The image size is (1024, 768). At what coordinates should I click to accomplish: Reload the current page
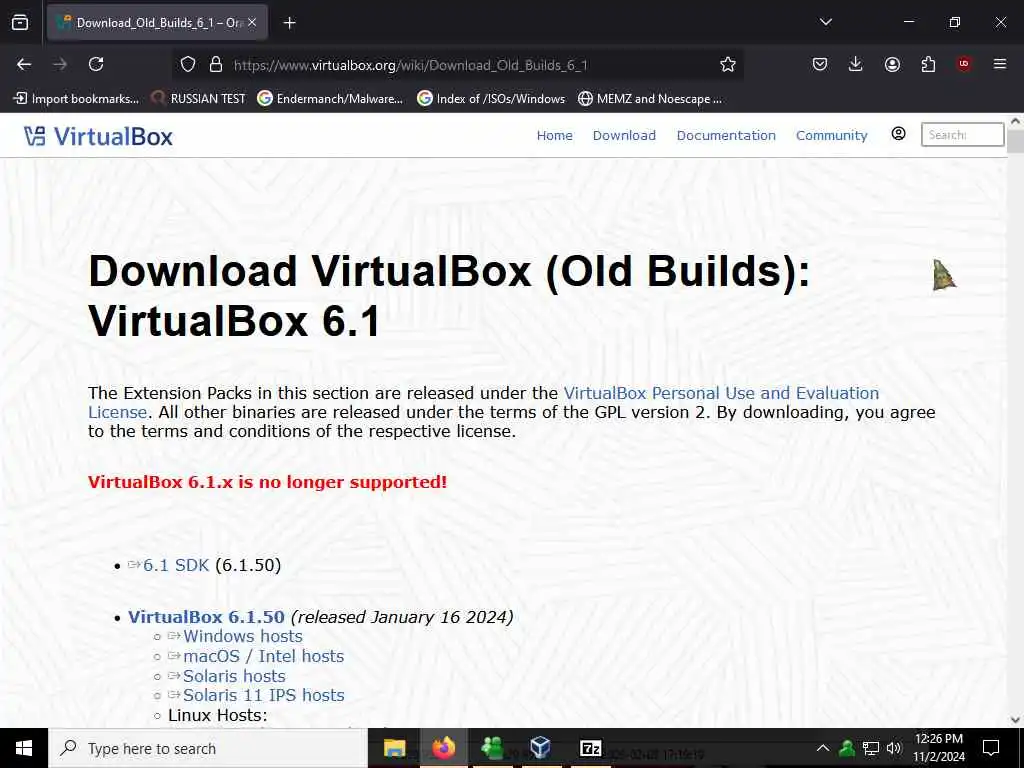[96, 64]
